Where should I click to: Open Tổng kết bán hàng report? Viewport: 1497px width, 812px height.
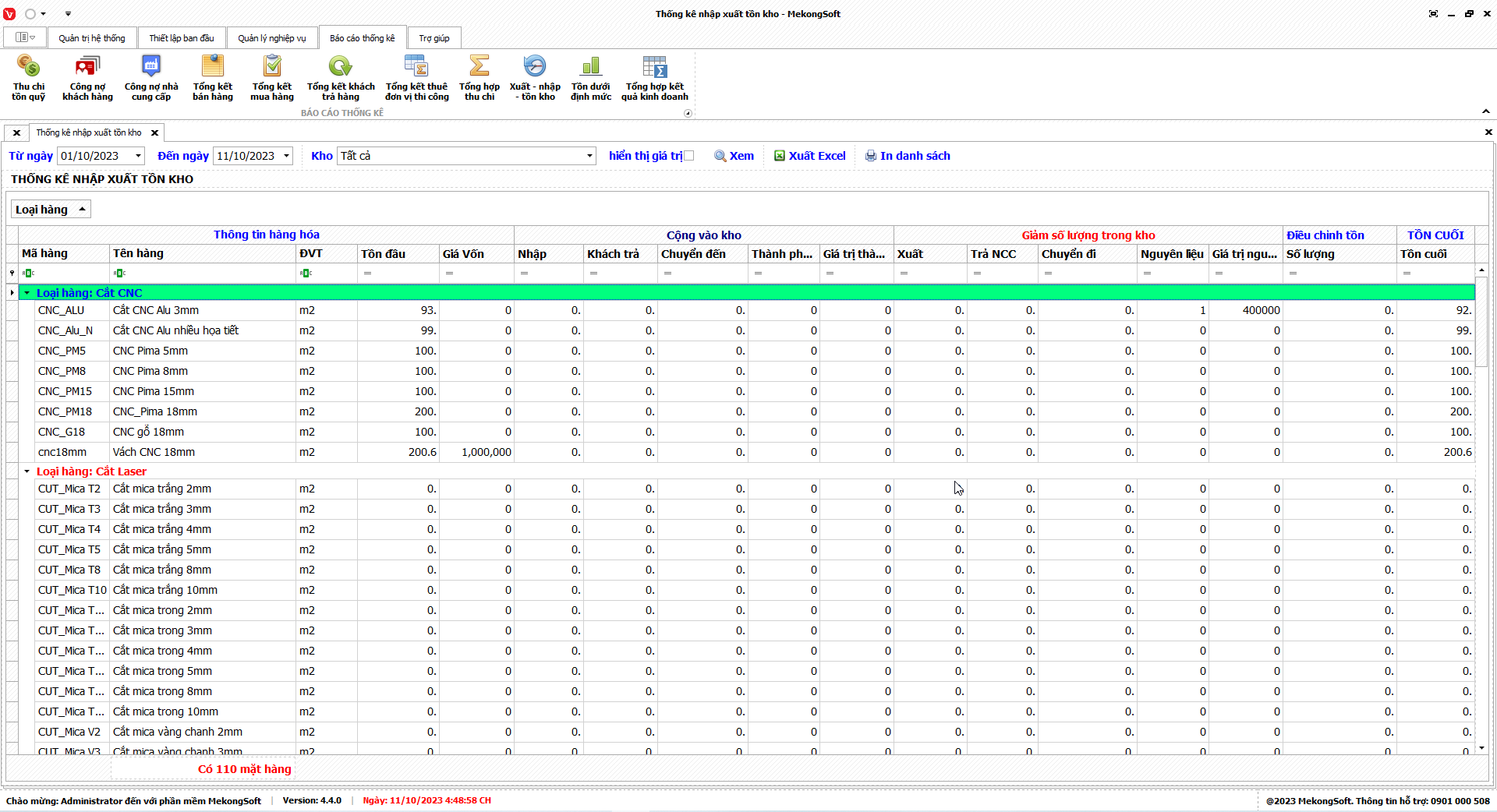coord(213,77)
